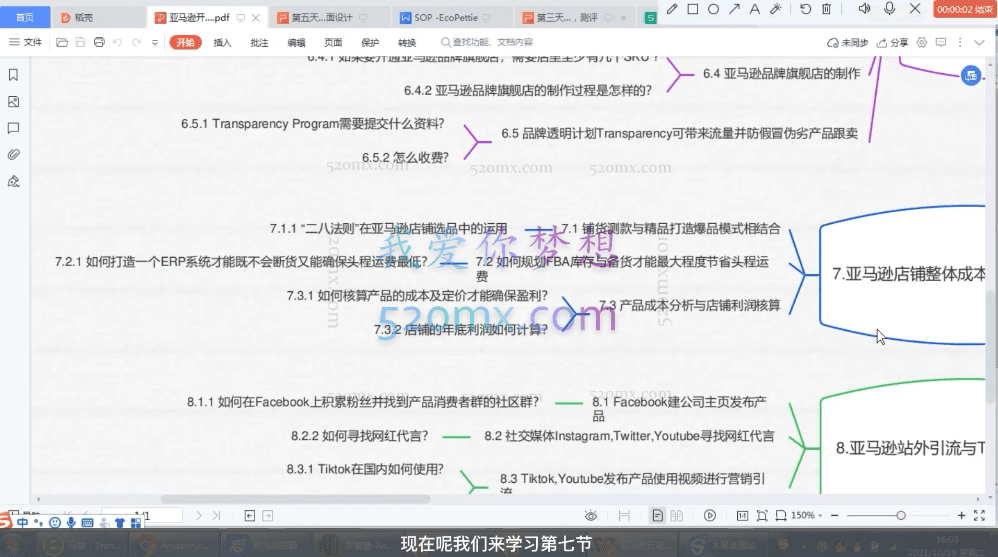The image size is (998, 557).
Task: Select the arrow drawing tool
Action: click(734, 9)
